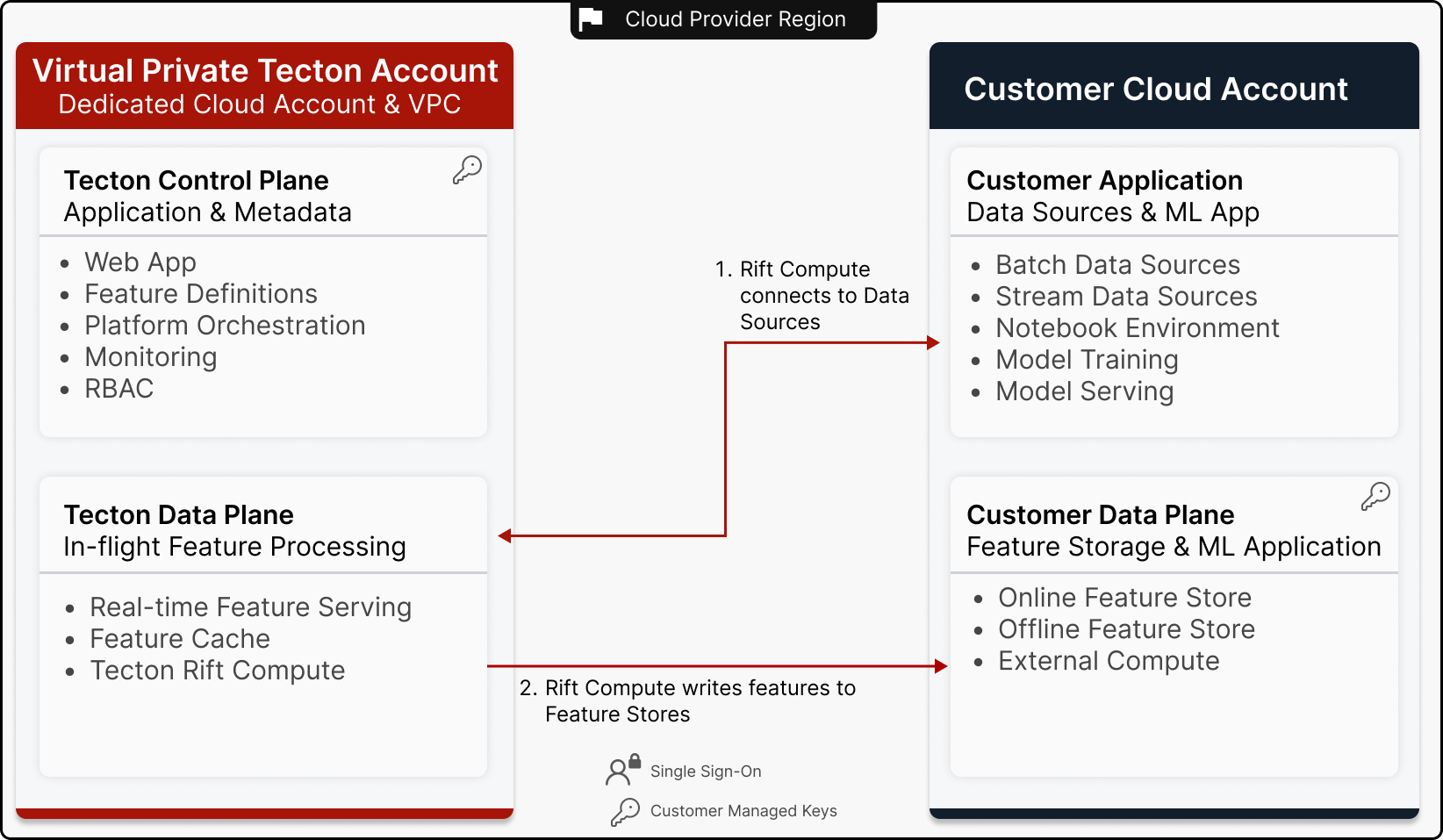The width and height of the screenshot is (1443, 840).
Task: Click the Online Feature Store item
Action: click(1125, 598)
